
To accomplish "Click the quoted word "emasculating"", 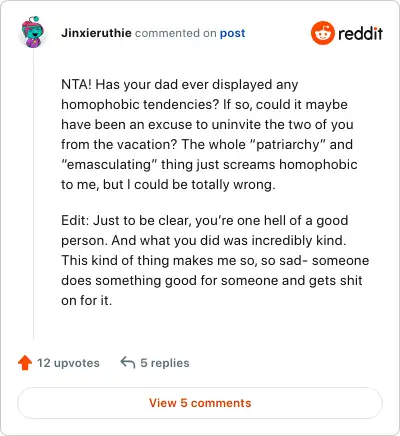I will click(109, 165).
